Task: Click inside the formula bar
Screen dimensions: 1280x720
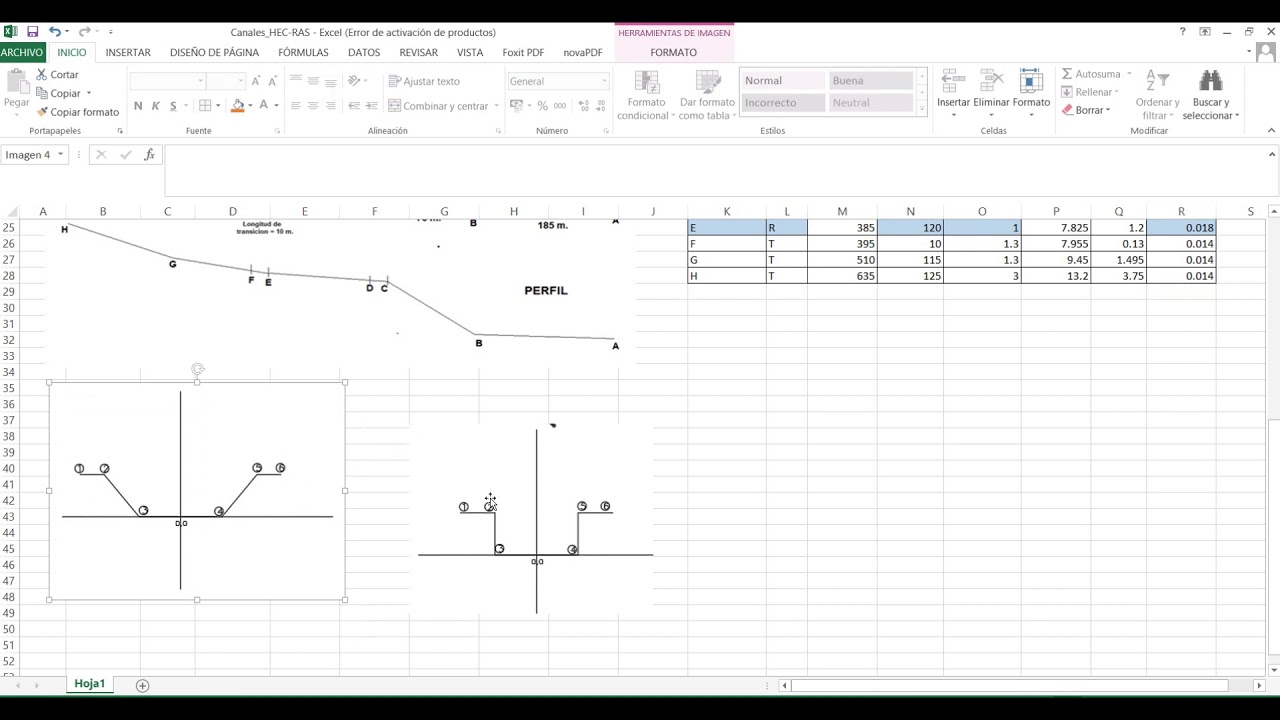Action: tap(715, 169)
